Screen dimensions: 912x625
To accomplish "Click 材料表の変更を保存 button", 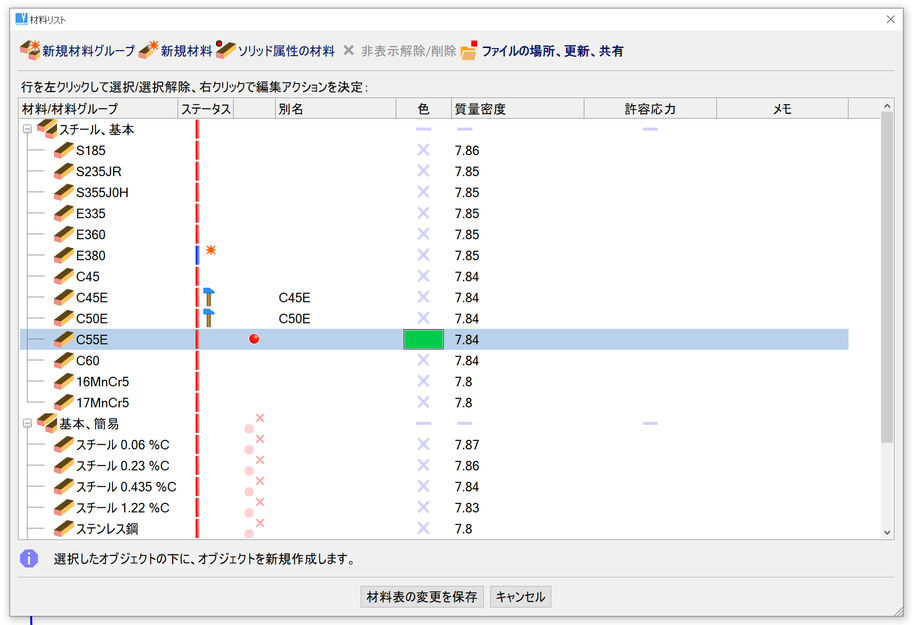I will point(422,597).
